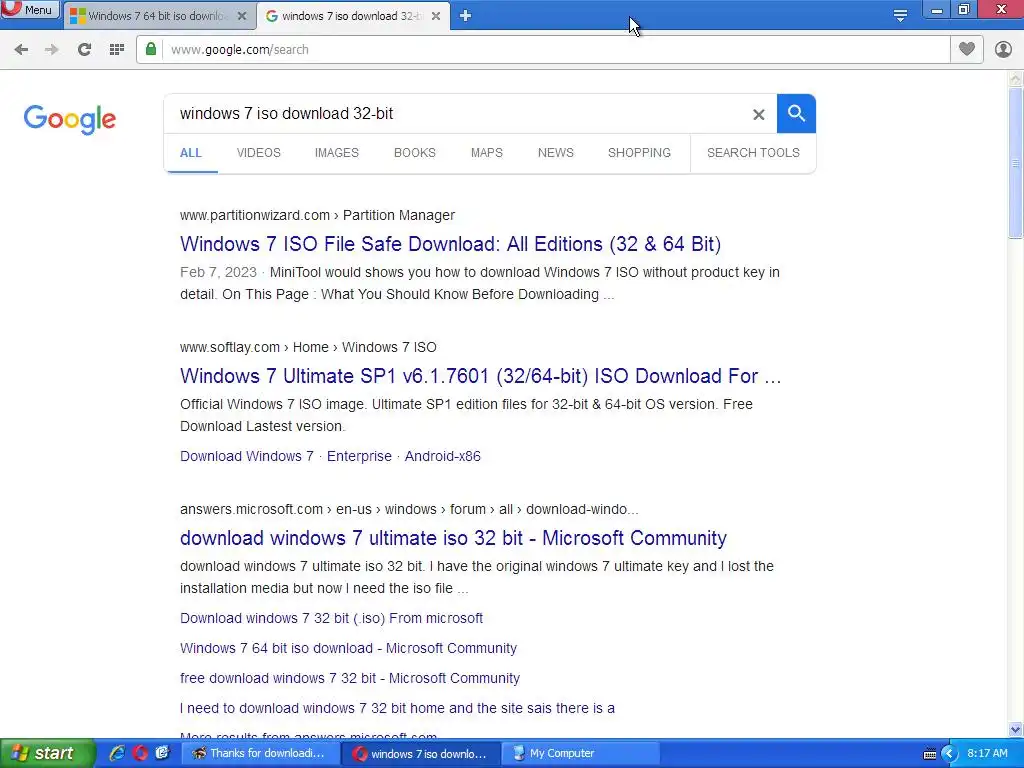Open Download windows 7 32 bit (.iso) From microsoft
This screenshot has width=1024, height=768.
[332, 618]
